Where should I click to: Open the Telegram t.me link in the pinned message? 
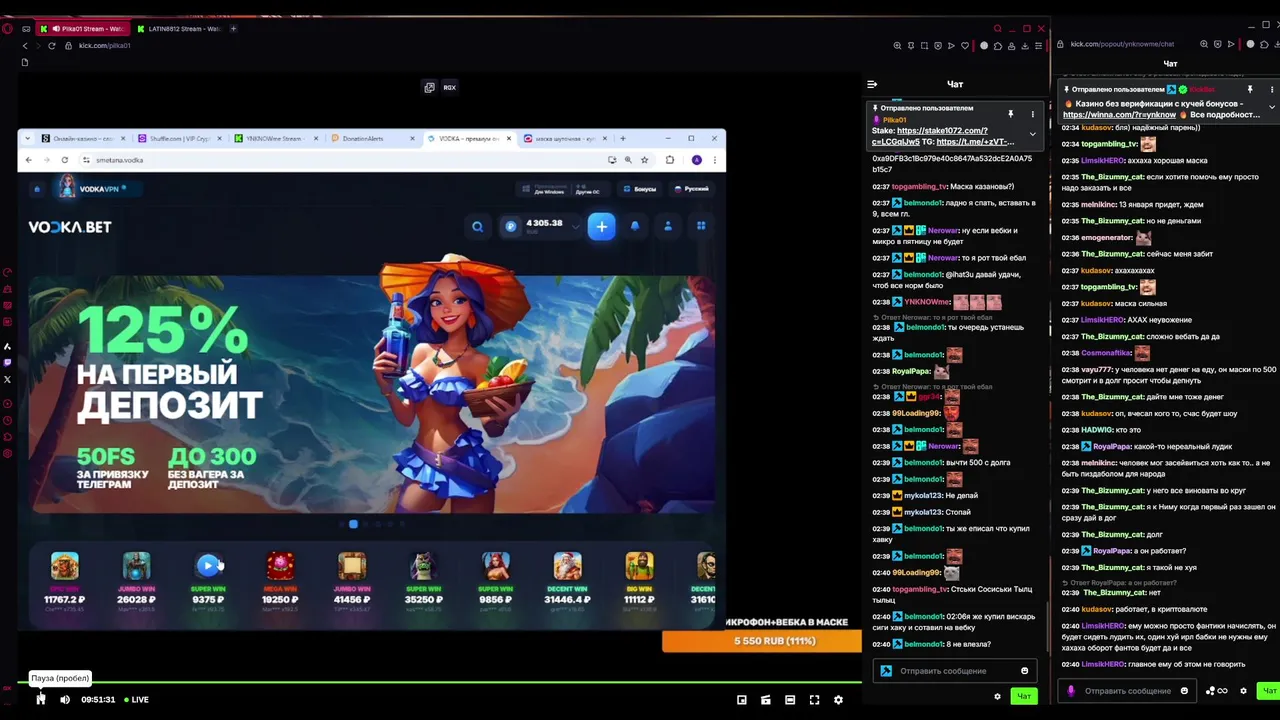[x=975, y=142]
